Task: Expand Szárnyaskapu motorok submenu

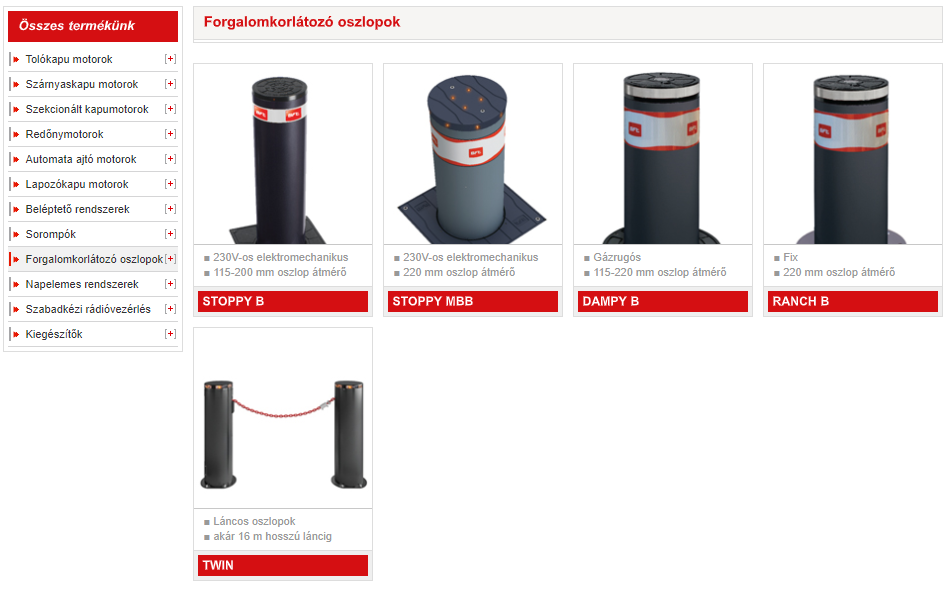Action: [170, 84]
